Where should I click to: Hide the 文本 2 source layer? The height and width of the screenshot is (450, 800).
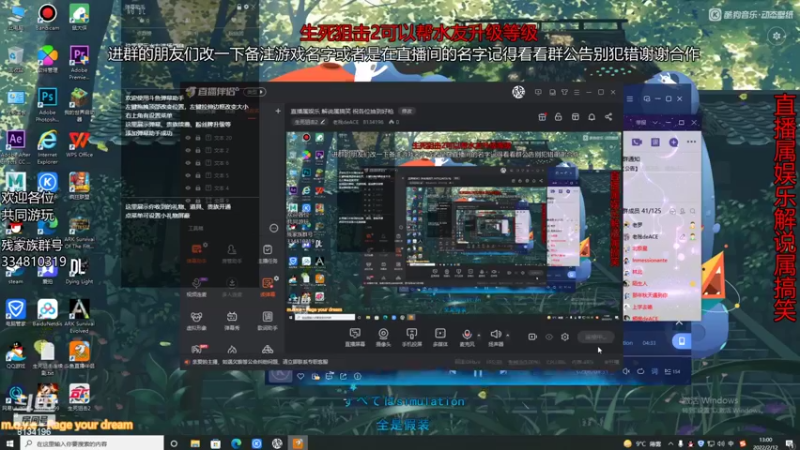(188, 151)
